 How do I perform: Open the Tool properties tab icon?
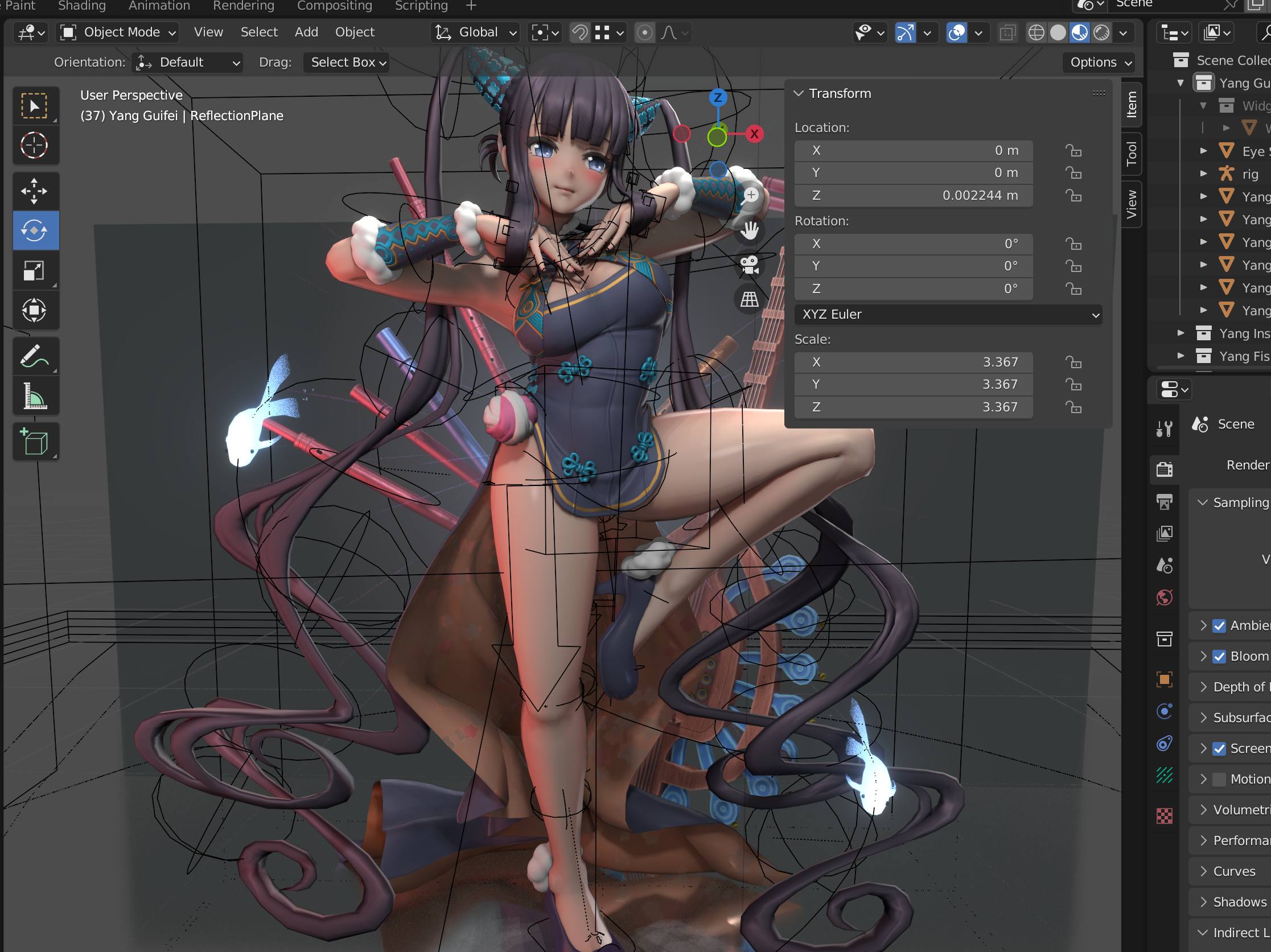pos(1165,428)
